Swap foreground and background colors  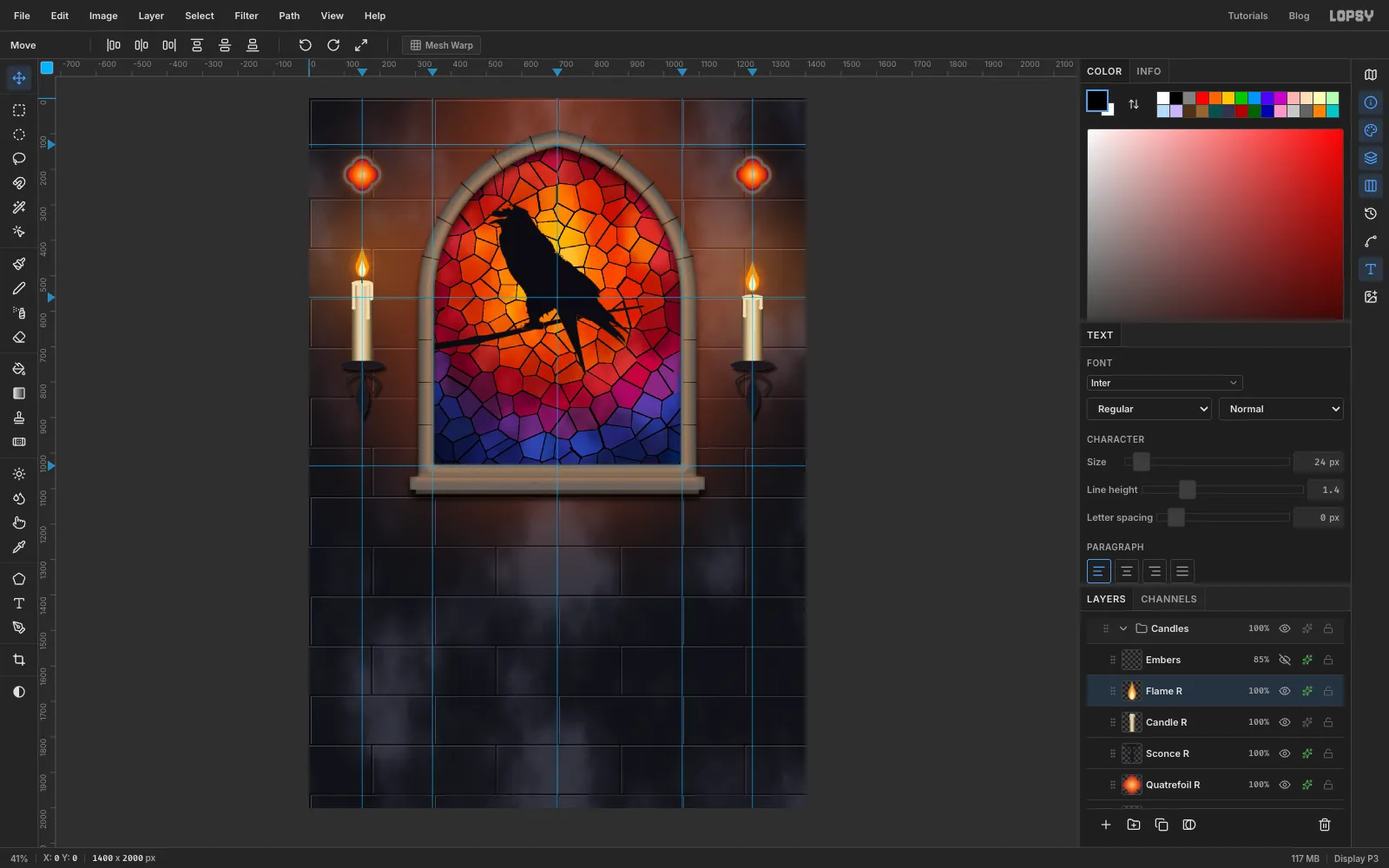[1134, 104]
